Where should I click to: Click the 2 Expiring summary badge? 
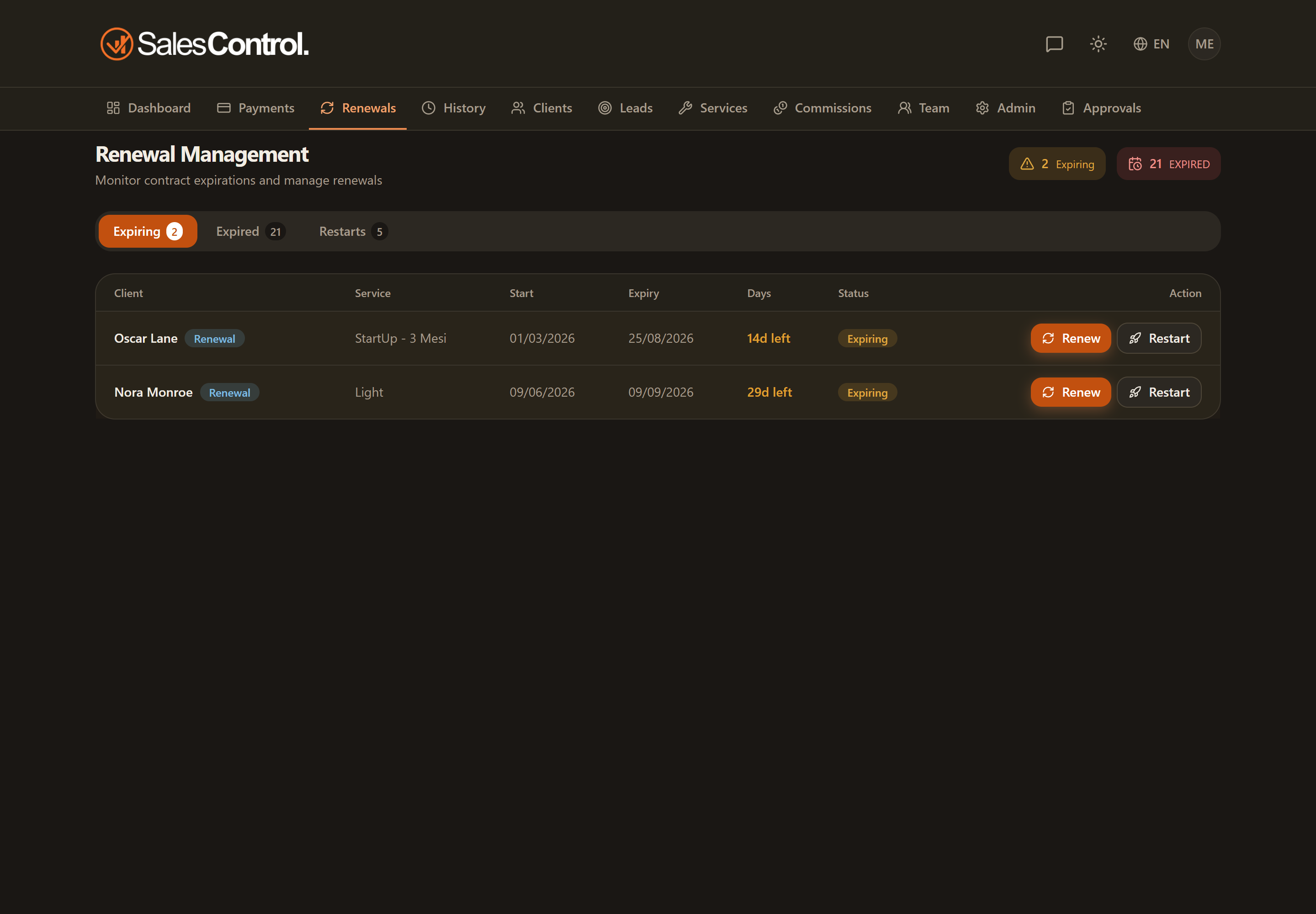1056,164
